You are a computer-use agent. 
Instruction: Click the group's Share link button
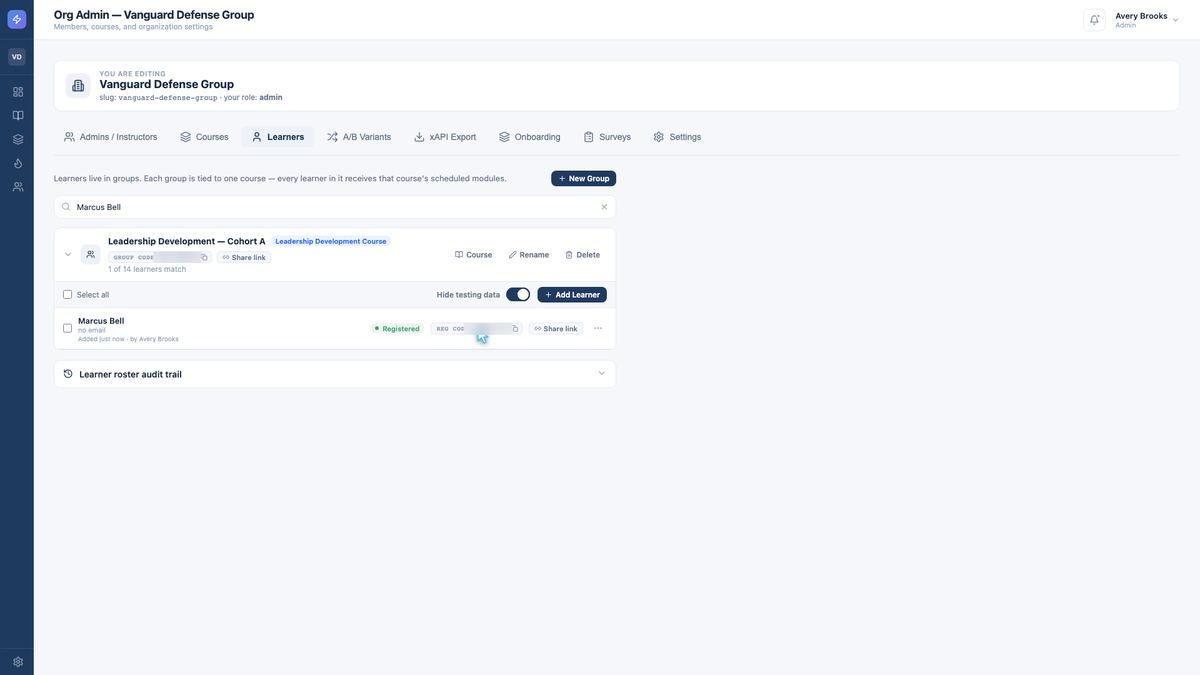244,257
